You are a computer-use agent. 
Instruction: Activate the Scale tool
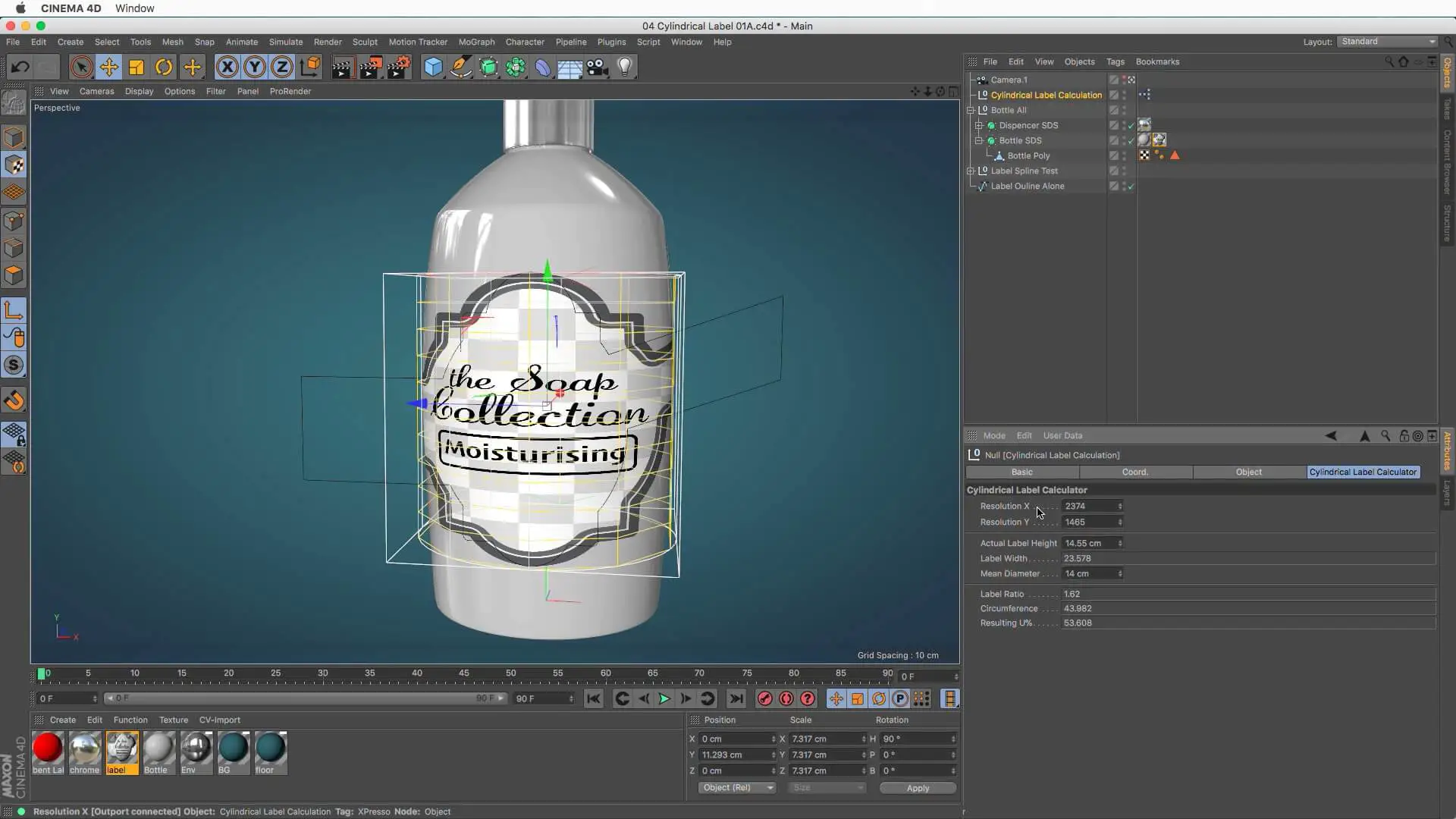[x=136, y=67]
